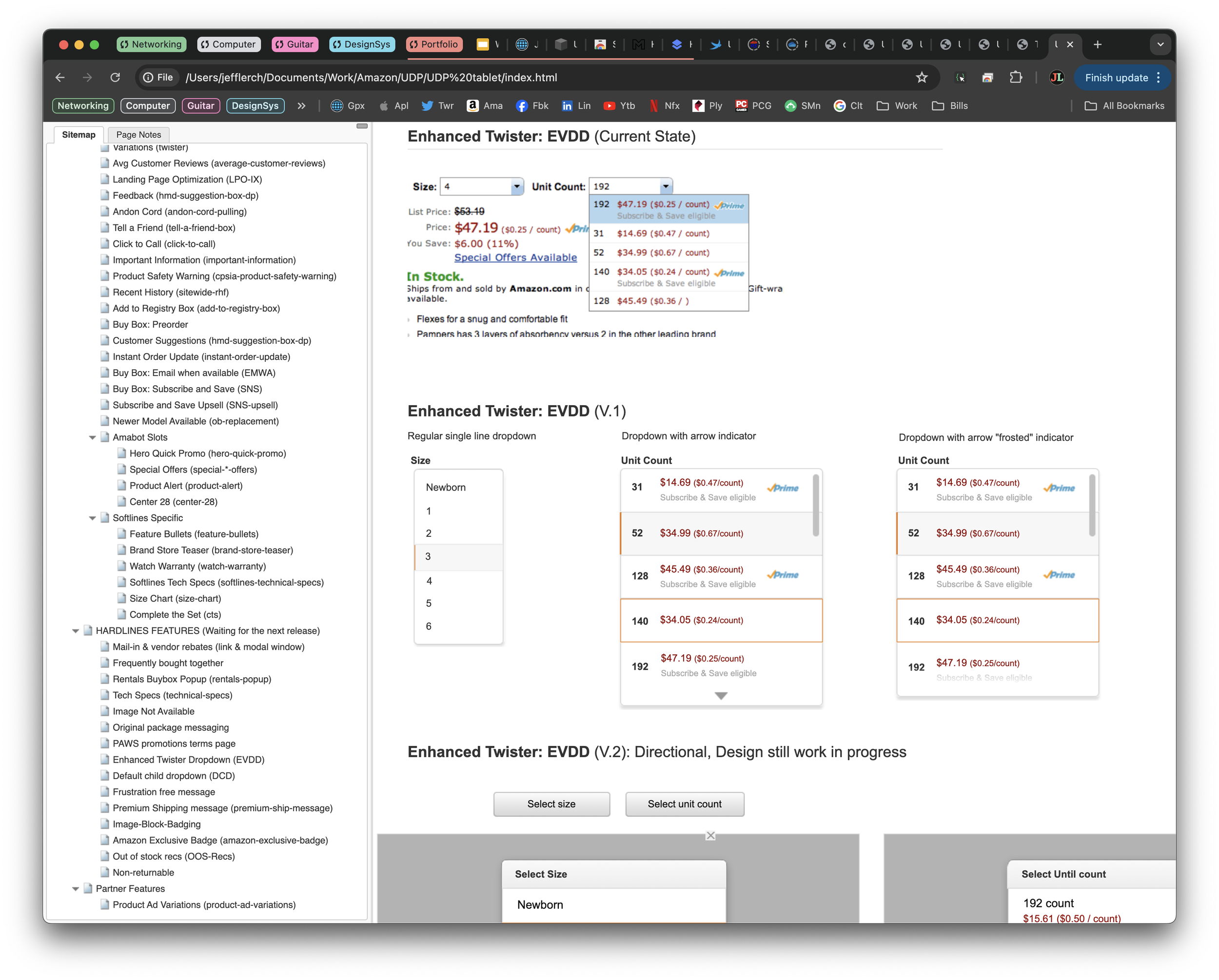Open the Work bookmarks folder
The width and height of the screenshot is (1219, 980).
tap(897, 106)
